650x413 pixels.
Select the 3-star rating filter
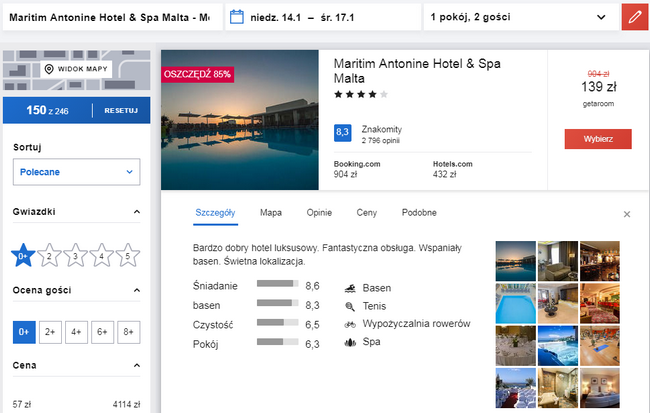75,255
